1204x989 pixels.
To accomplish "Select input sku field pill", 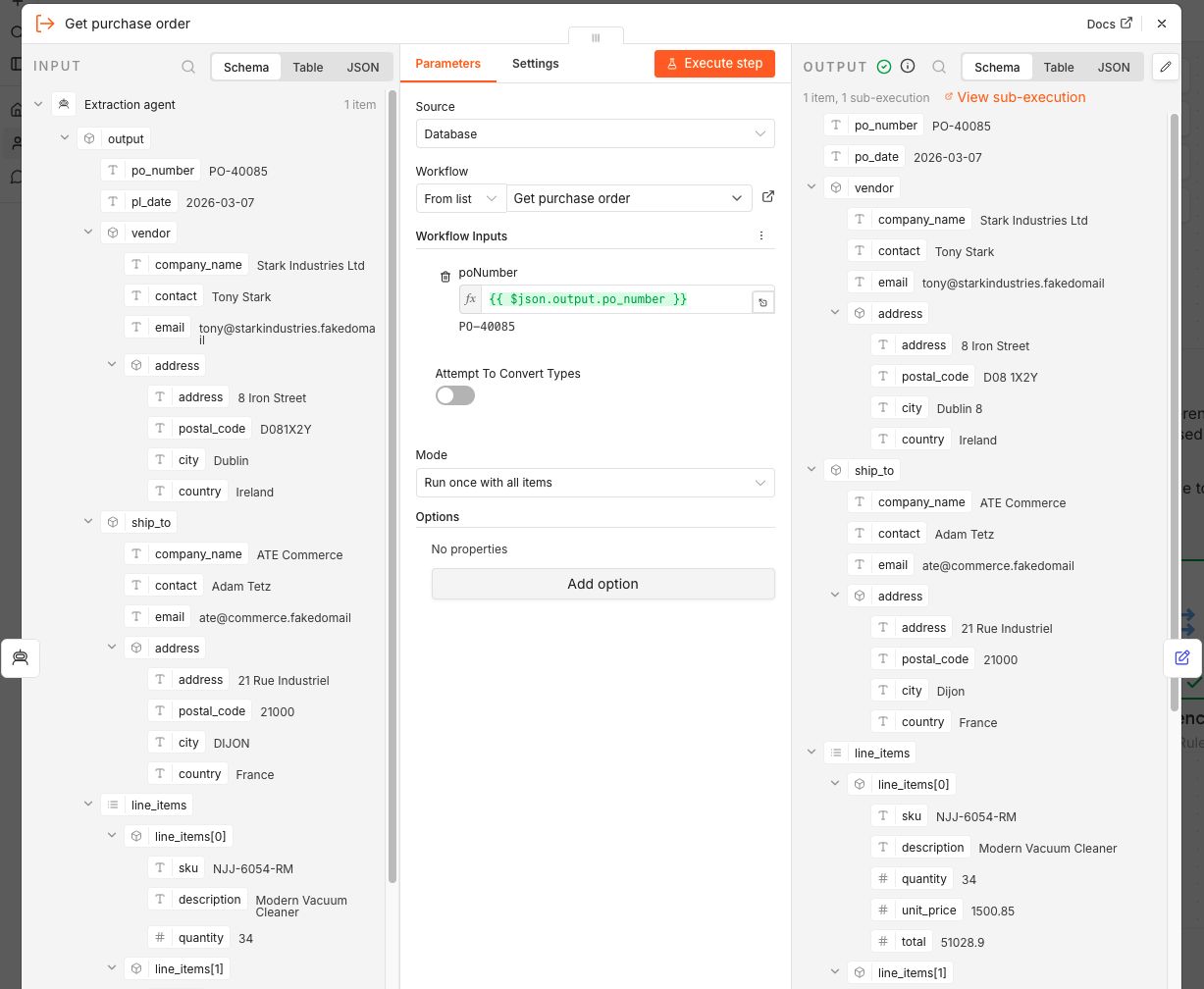I will click(x=177, y=868).
